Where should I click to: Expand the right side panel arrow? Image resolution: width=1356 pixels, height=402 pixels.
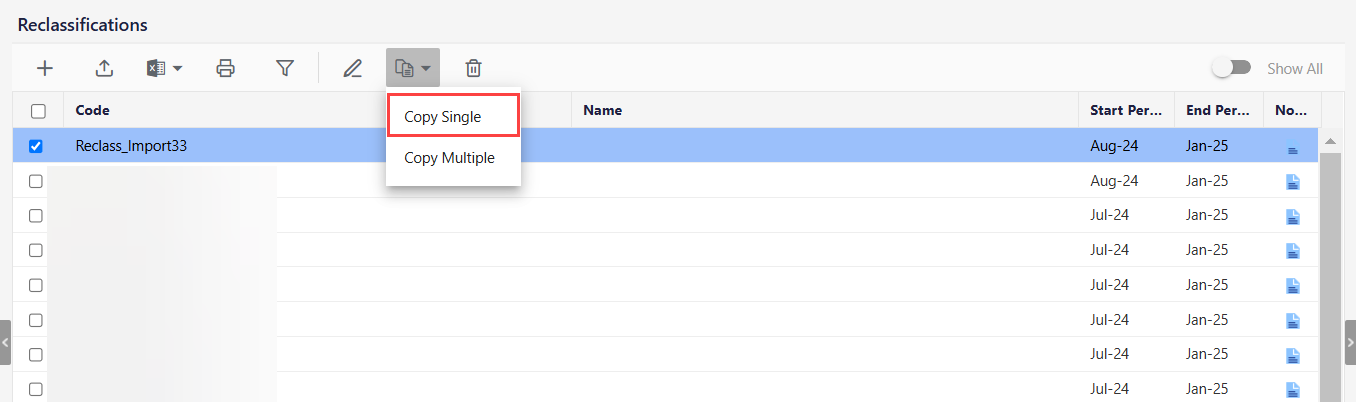[1350, 343]
